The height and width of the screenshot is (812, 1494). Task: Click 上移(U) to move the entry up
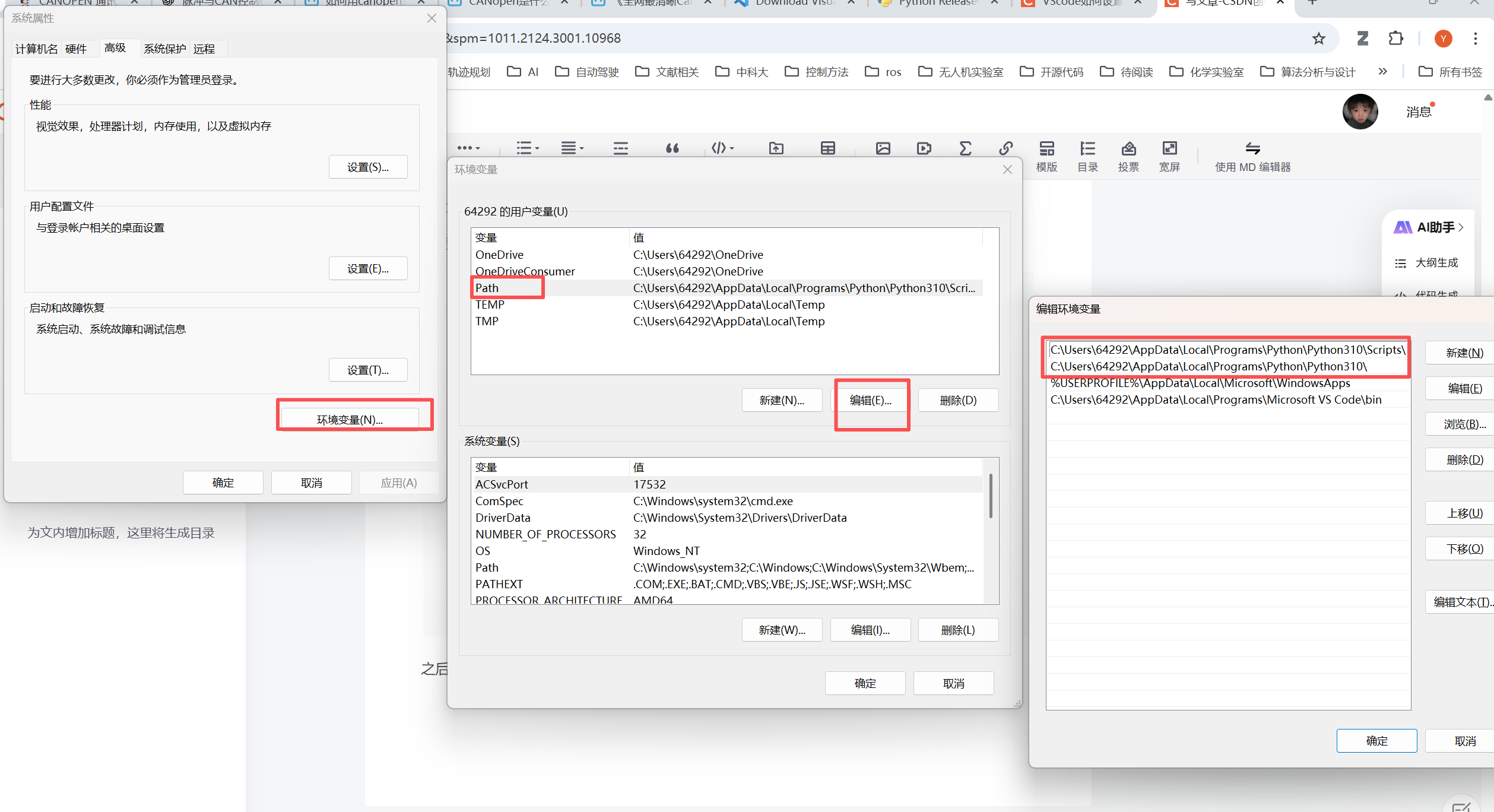tap(1464, 513)
